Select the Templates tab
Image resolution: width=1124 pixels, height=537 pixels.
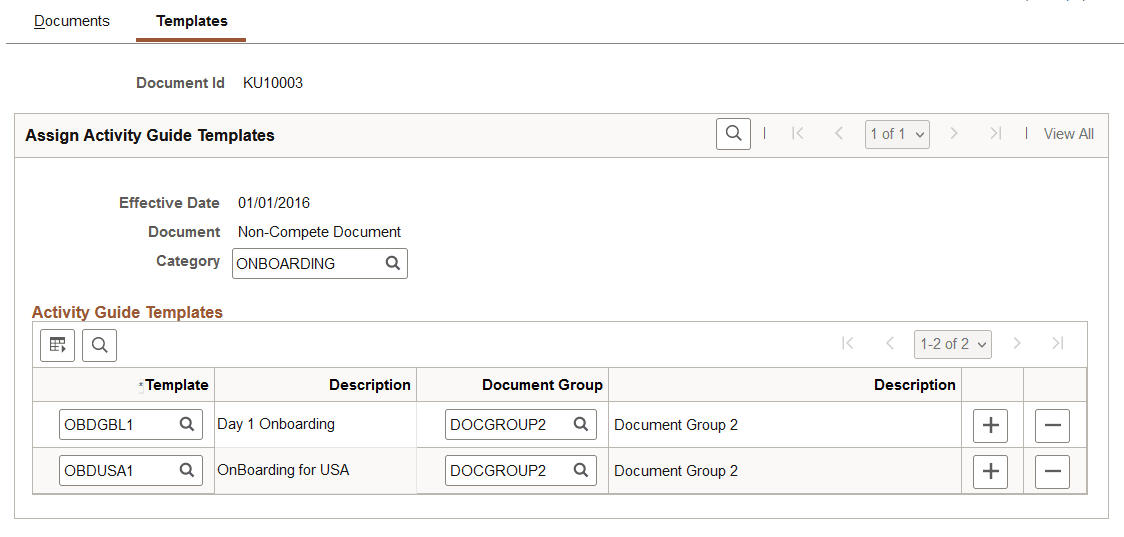(x=191, y=21)
